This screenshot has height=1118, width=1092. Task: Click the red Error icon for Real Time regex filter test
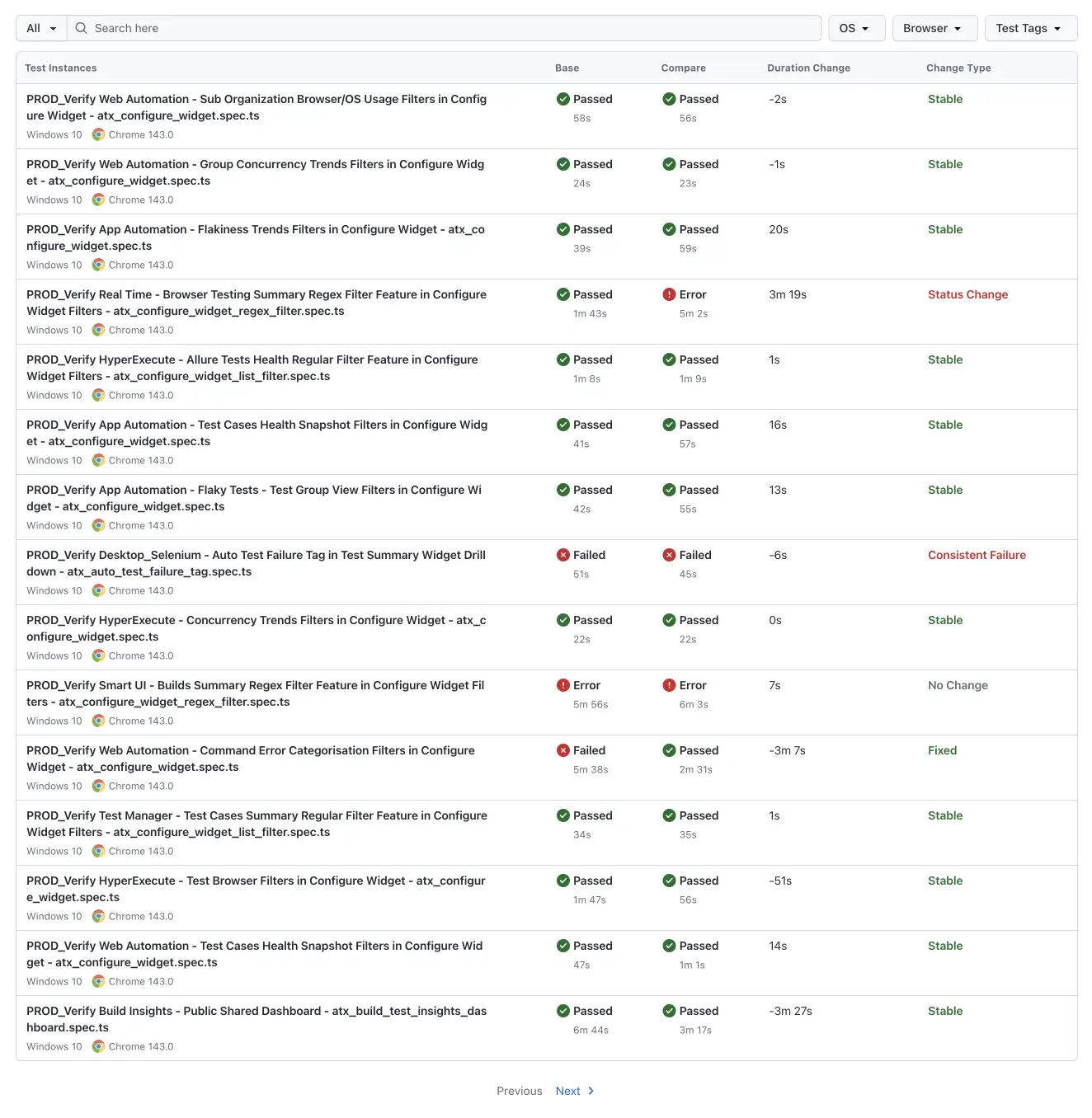(x=669, y=294)
